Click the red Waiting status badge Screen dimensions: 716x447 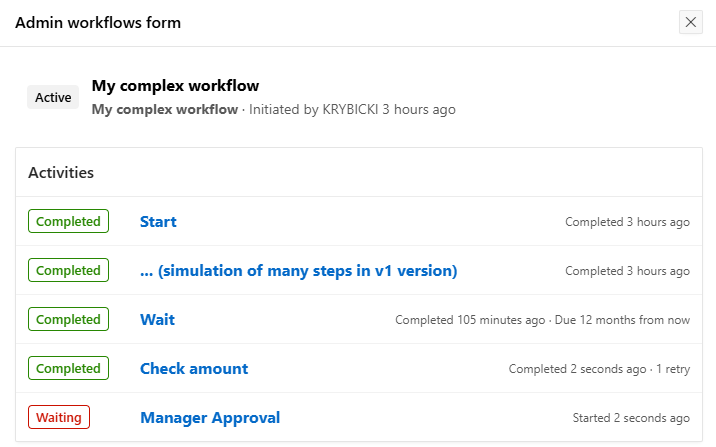tap(59, 418)
